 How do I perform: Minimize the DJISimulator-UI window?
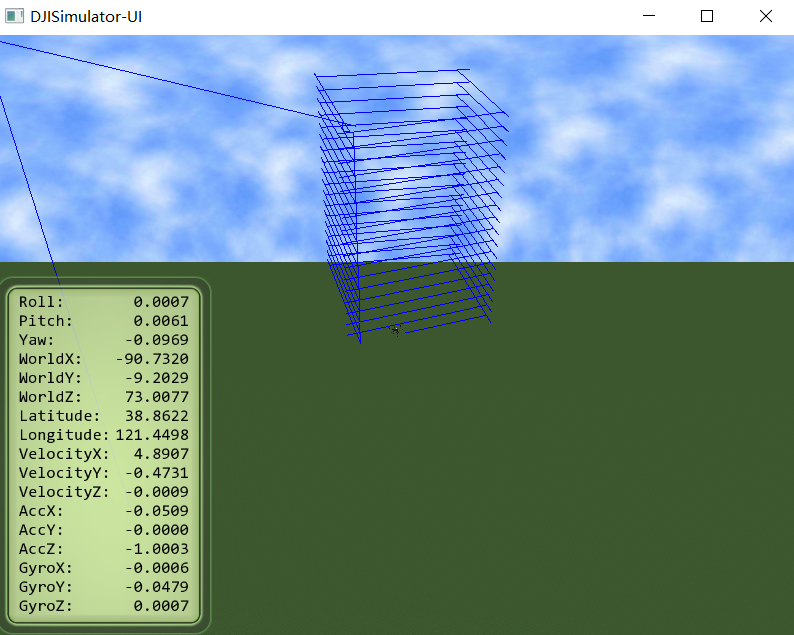pyautogui.click(x=649, y=16)
